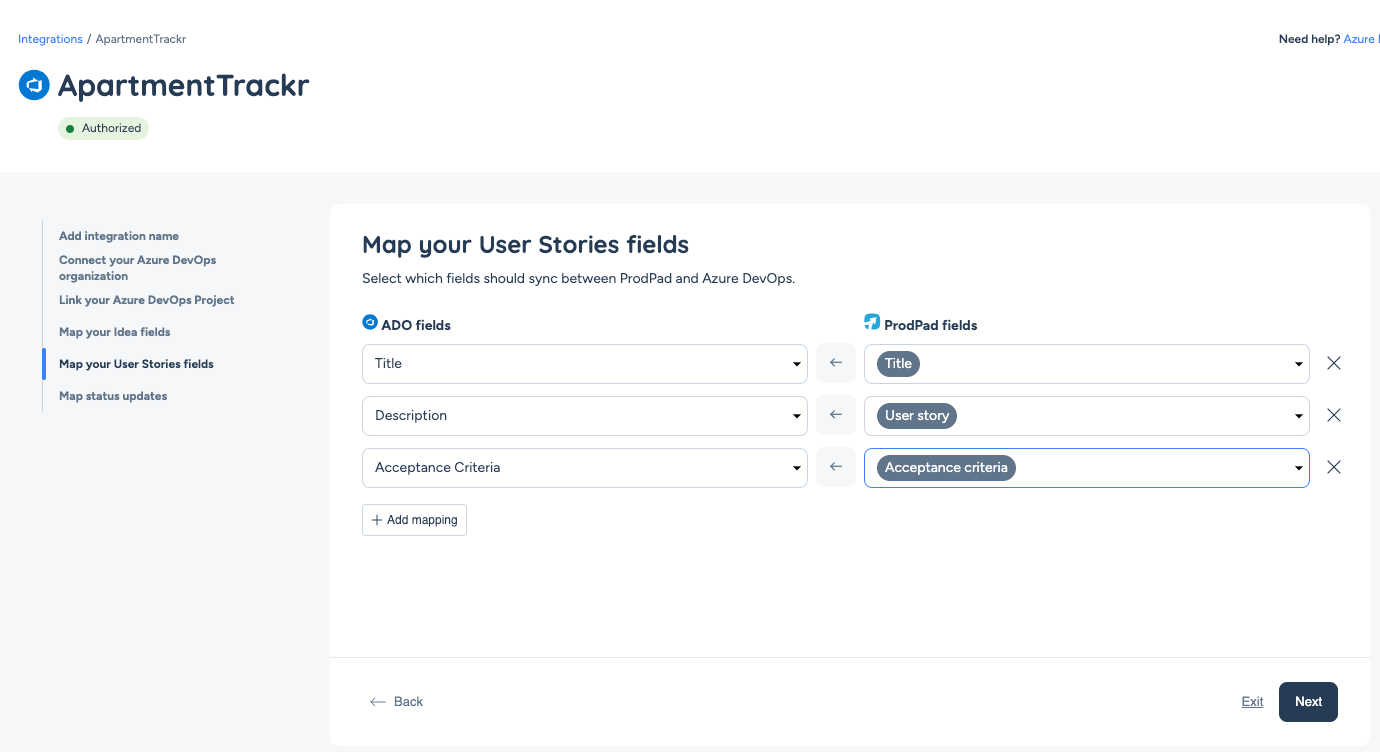
Task: Go to Map your Idea fields step
Action: click(115, 332)
